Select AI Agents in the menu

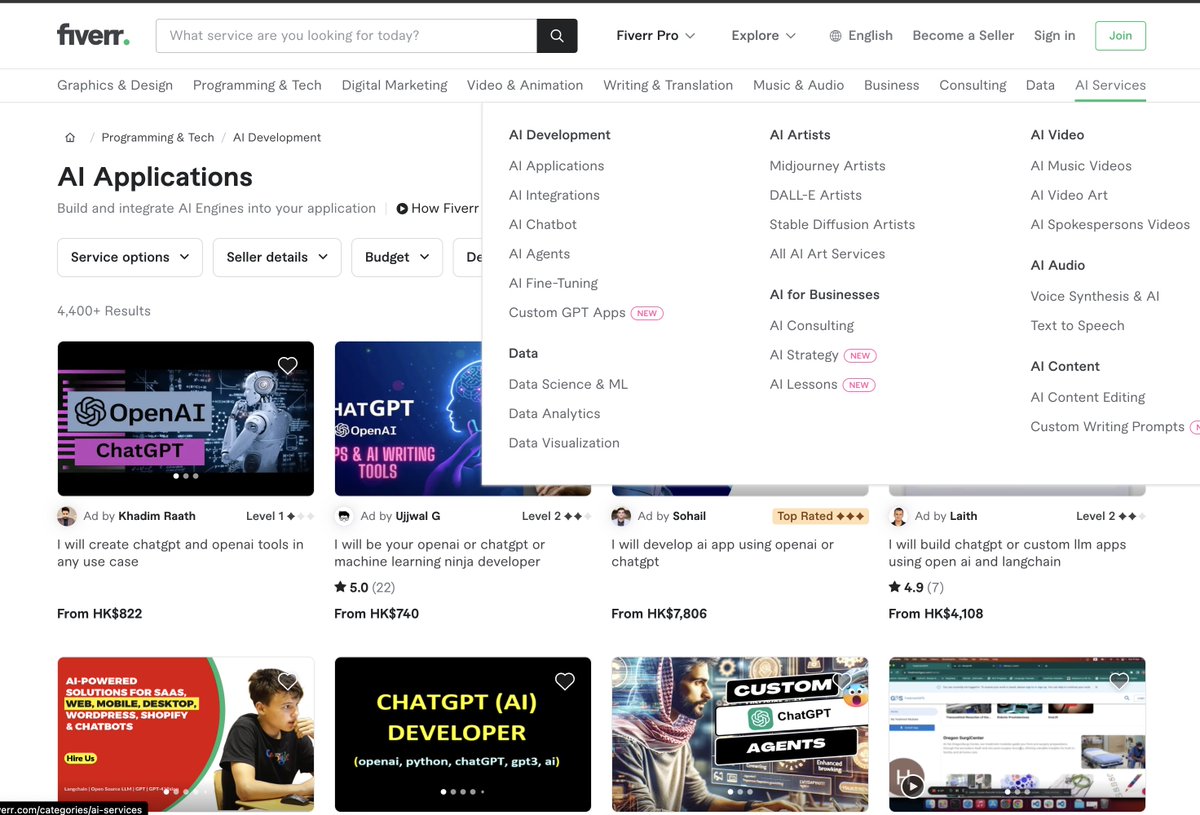(539, 254)
